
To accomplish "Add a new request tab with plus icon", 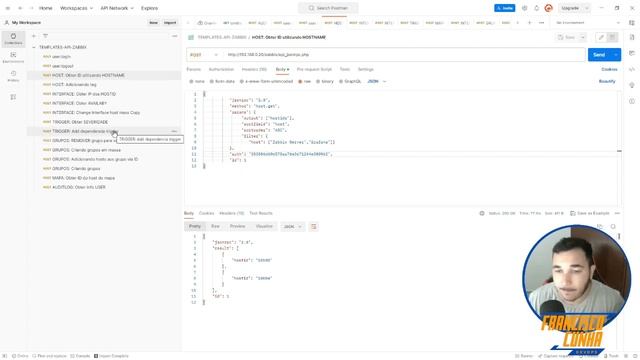I will pyautogui.click(x=529, y=23).
